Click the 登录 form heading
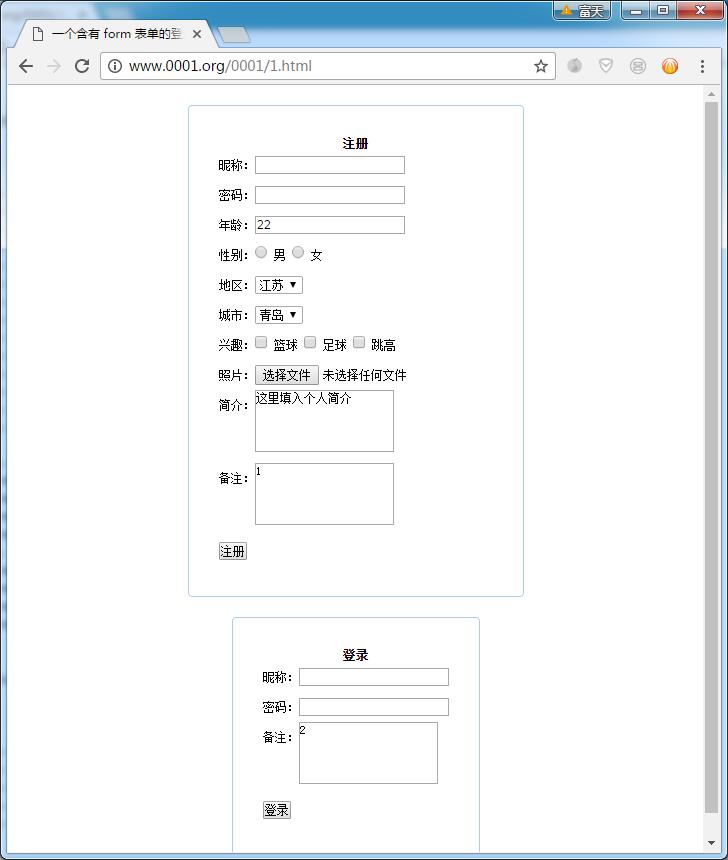 click(355, 655)
